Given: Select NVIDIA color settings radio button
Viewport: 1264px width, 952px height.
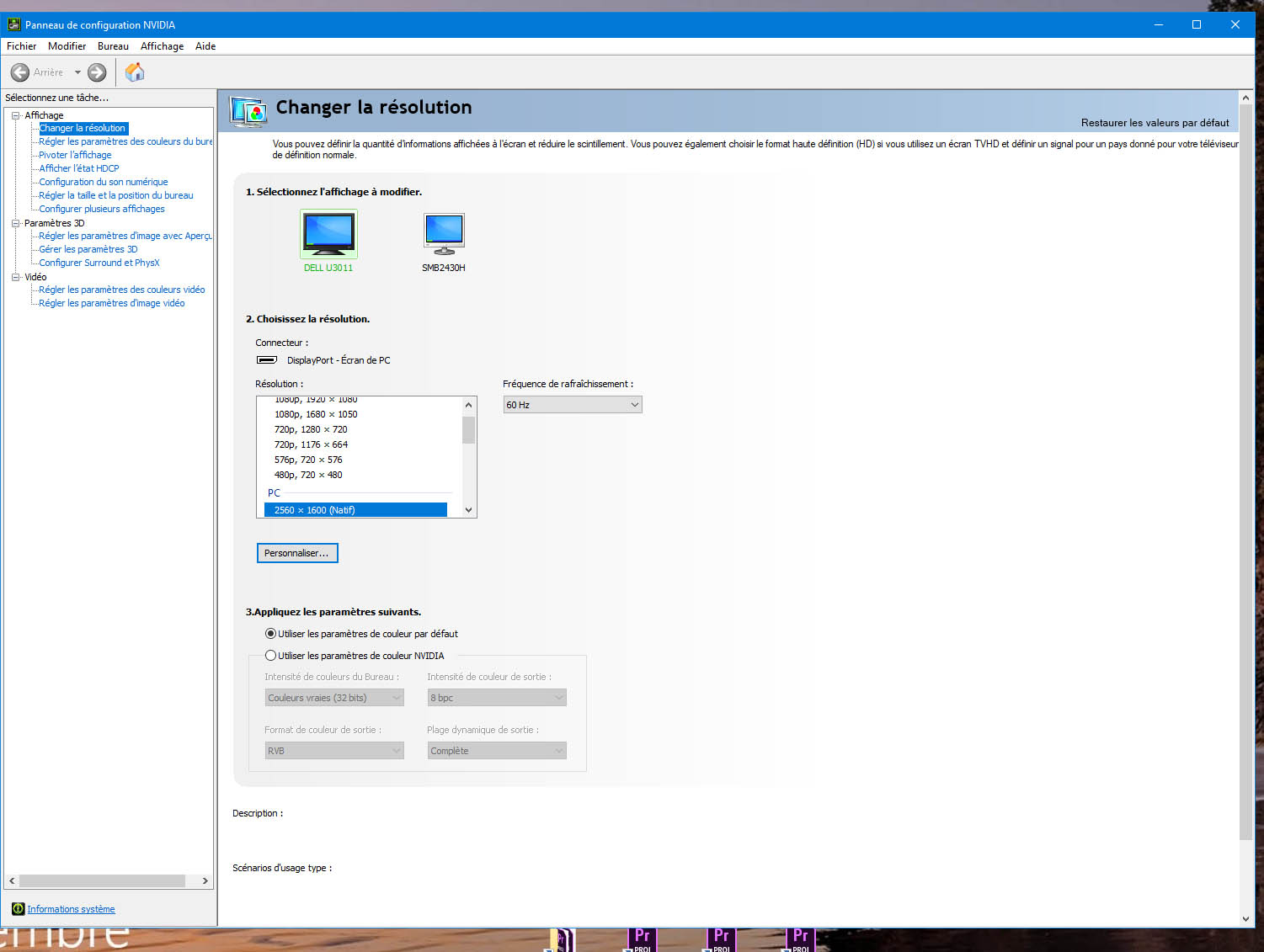Looking at the screenshot, I should coord(270,656).
